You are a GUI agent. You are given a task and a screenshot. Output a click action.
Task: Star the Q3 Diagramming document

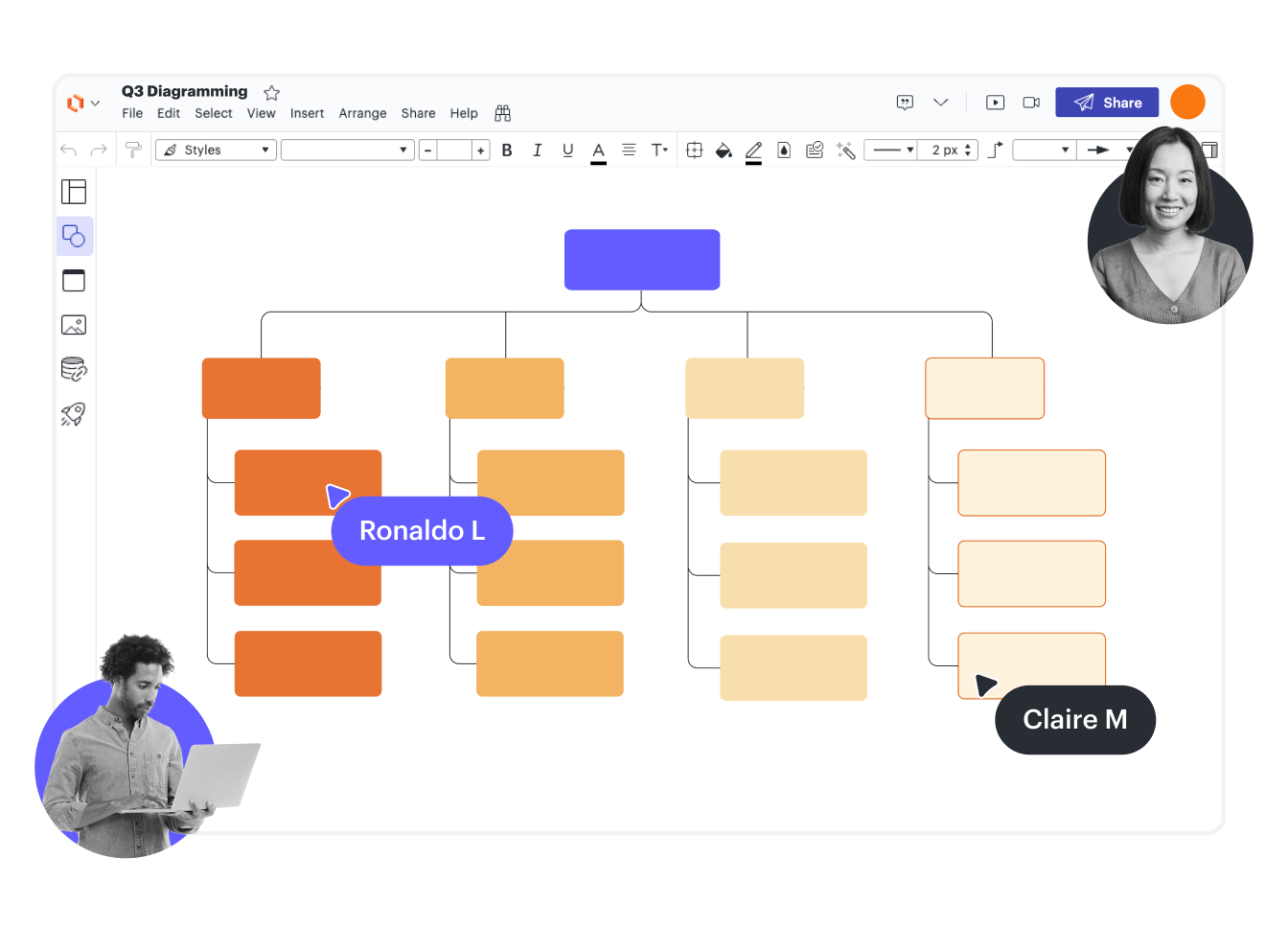coord(271,93)
